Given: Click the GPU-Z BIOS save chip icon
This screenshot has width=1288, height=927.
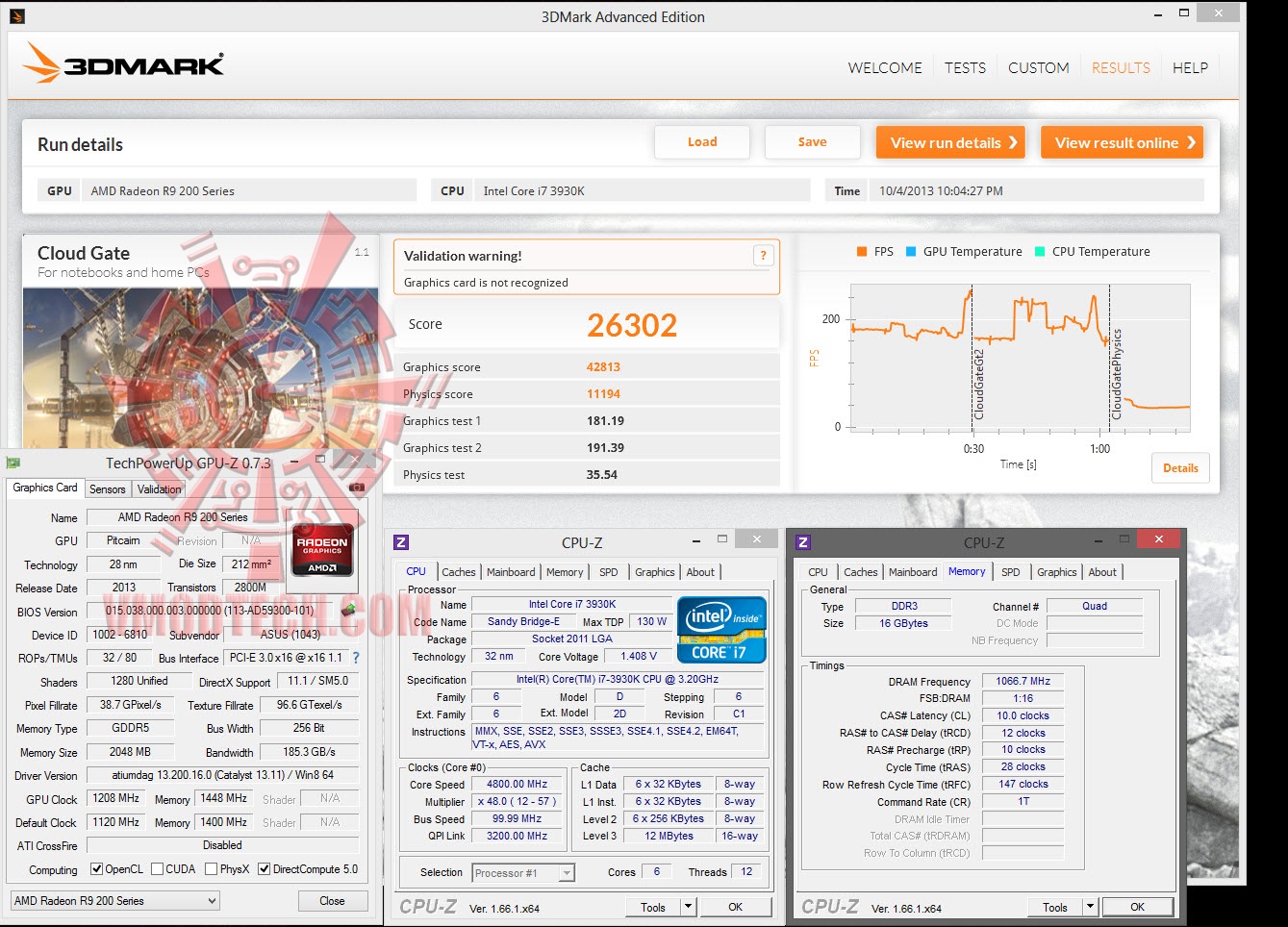Looking at the screenshot, I should 348,610.
